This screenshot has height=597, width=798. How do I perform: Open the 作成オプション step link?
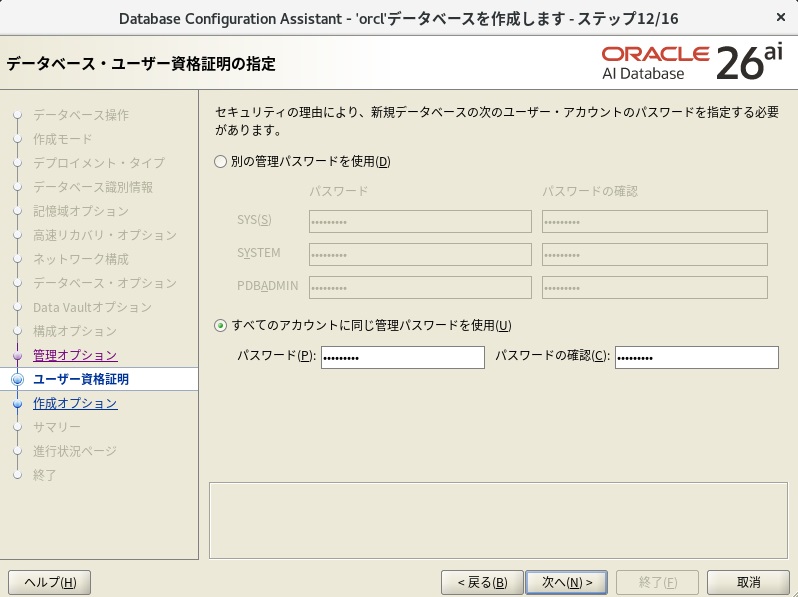75,404
